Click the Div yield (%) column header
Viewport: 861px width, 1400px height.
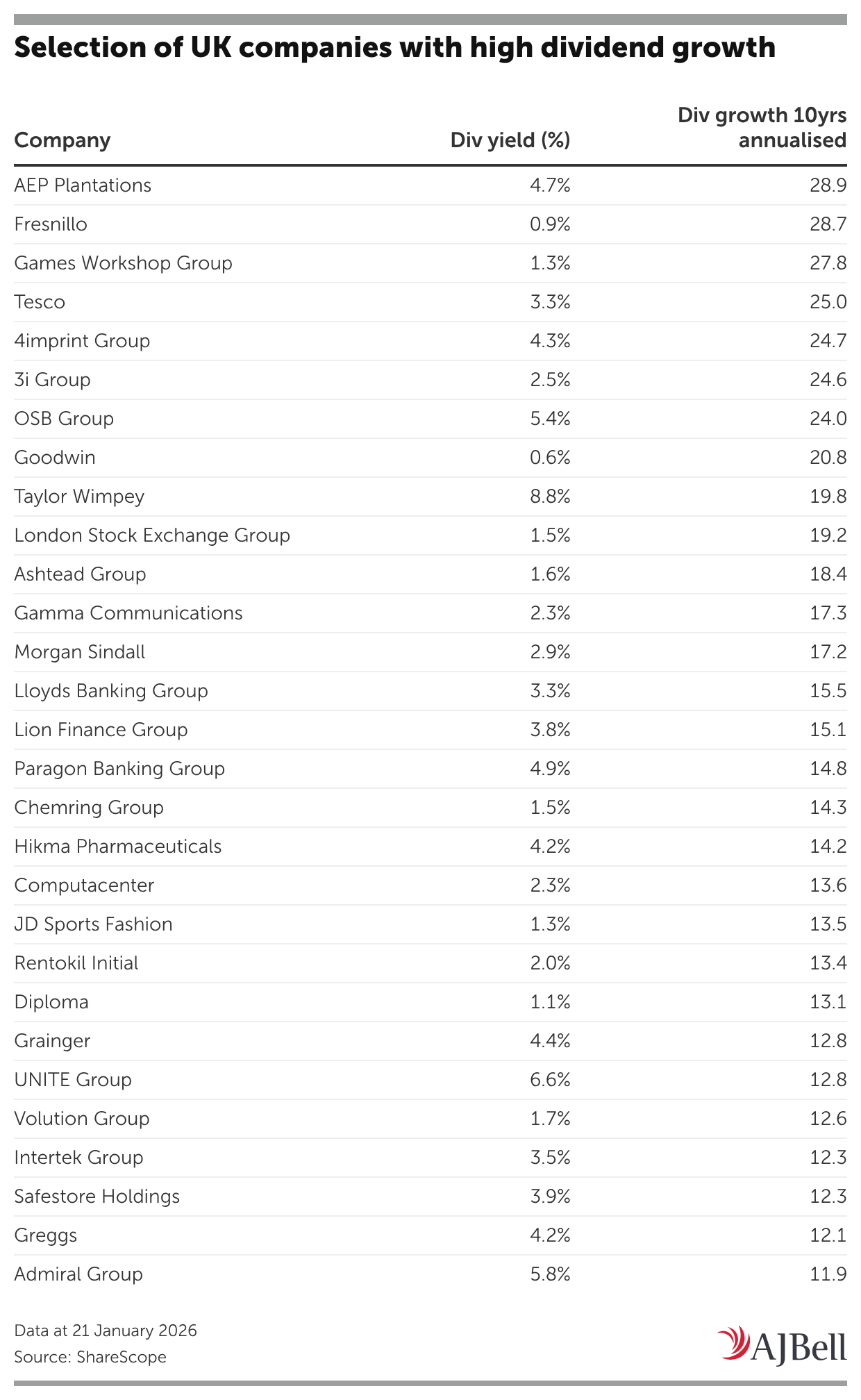pos(510,140)
